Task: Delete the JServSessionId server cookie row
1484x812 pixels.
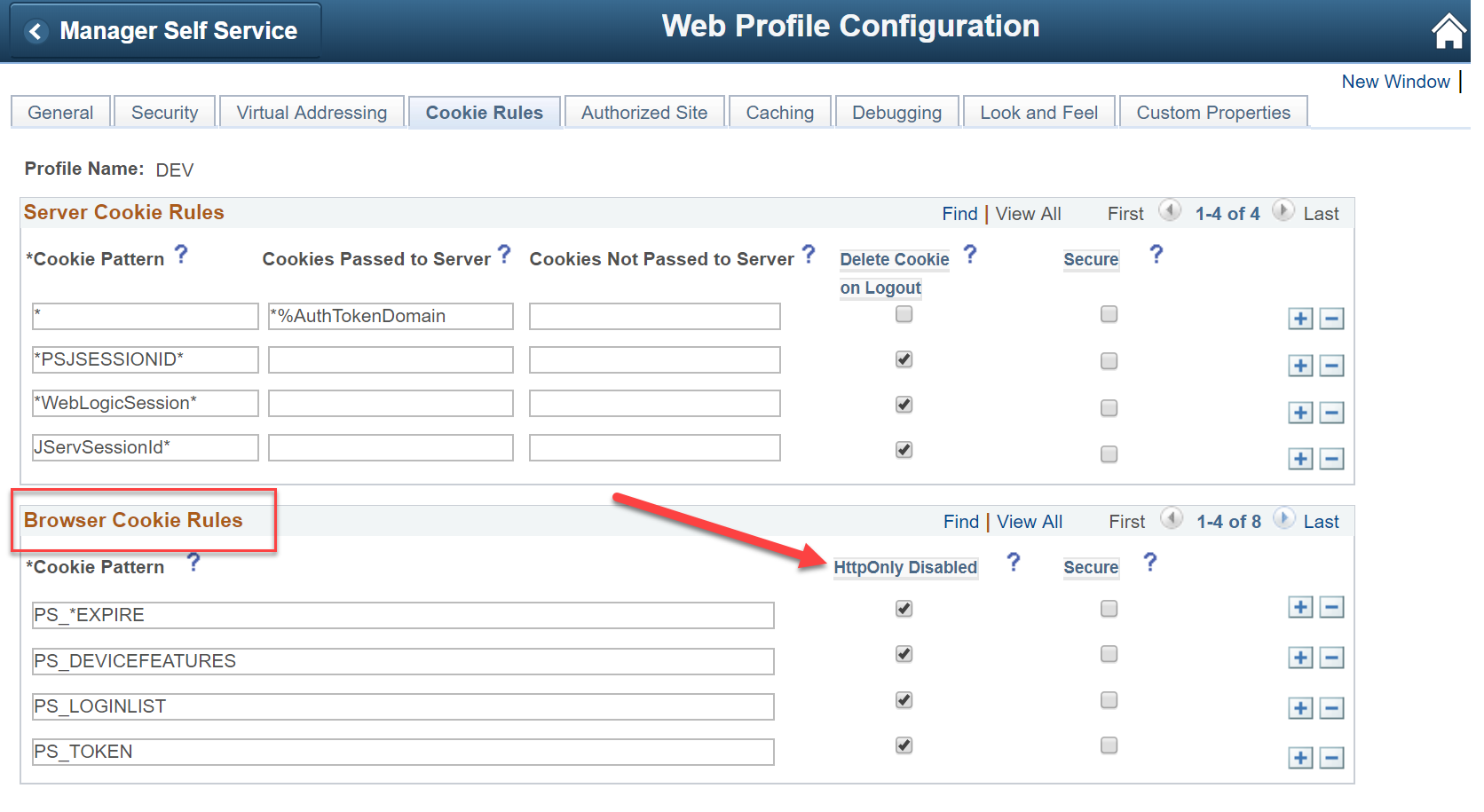Action: (1331, 459)
